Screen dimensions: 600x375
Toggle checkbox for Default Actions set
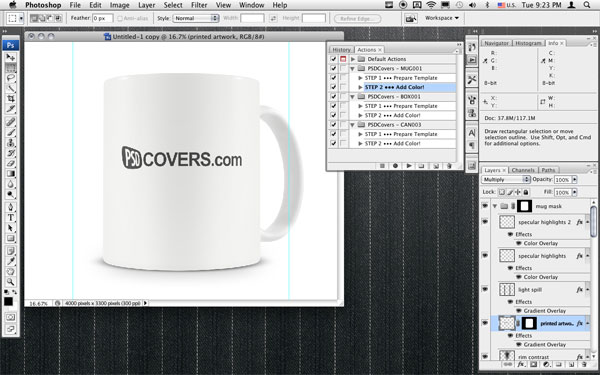(x=333, y=59)
